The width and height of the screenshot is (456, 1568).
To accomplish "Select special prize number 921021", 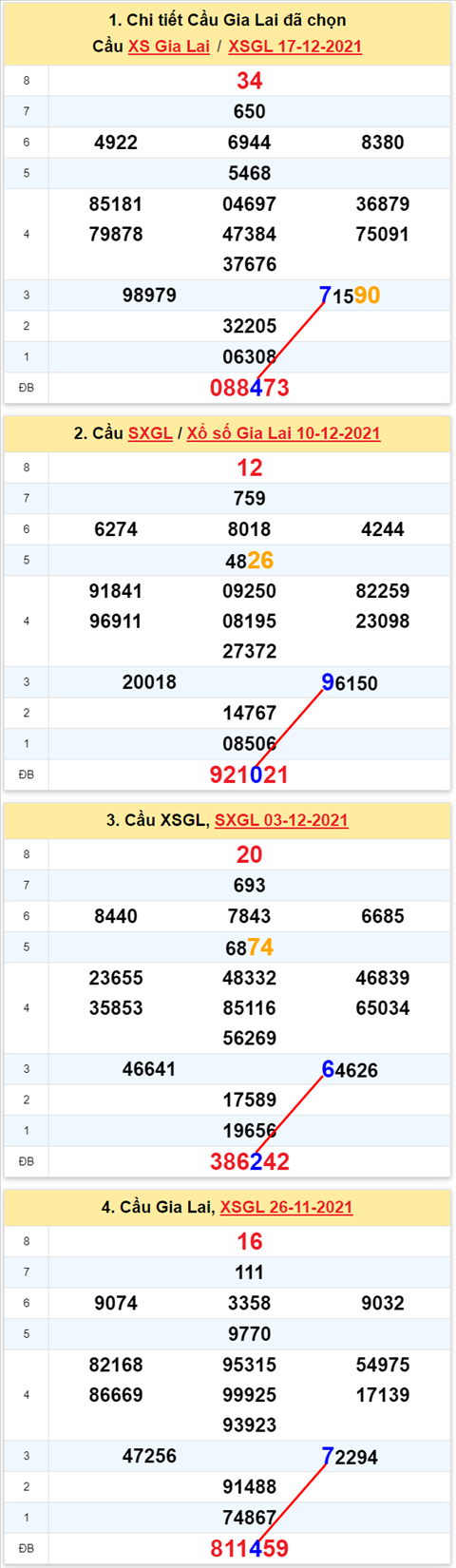I will 249,774.
